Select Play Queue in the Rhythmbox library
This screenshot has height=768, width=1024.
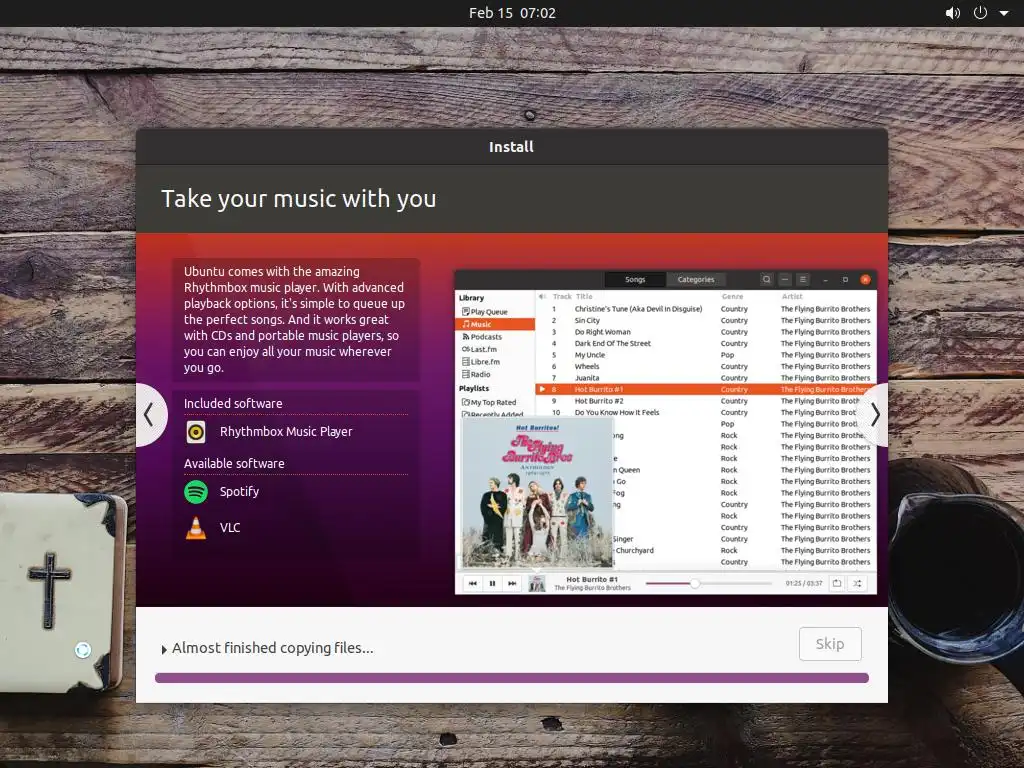click(x=485, y=312)
